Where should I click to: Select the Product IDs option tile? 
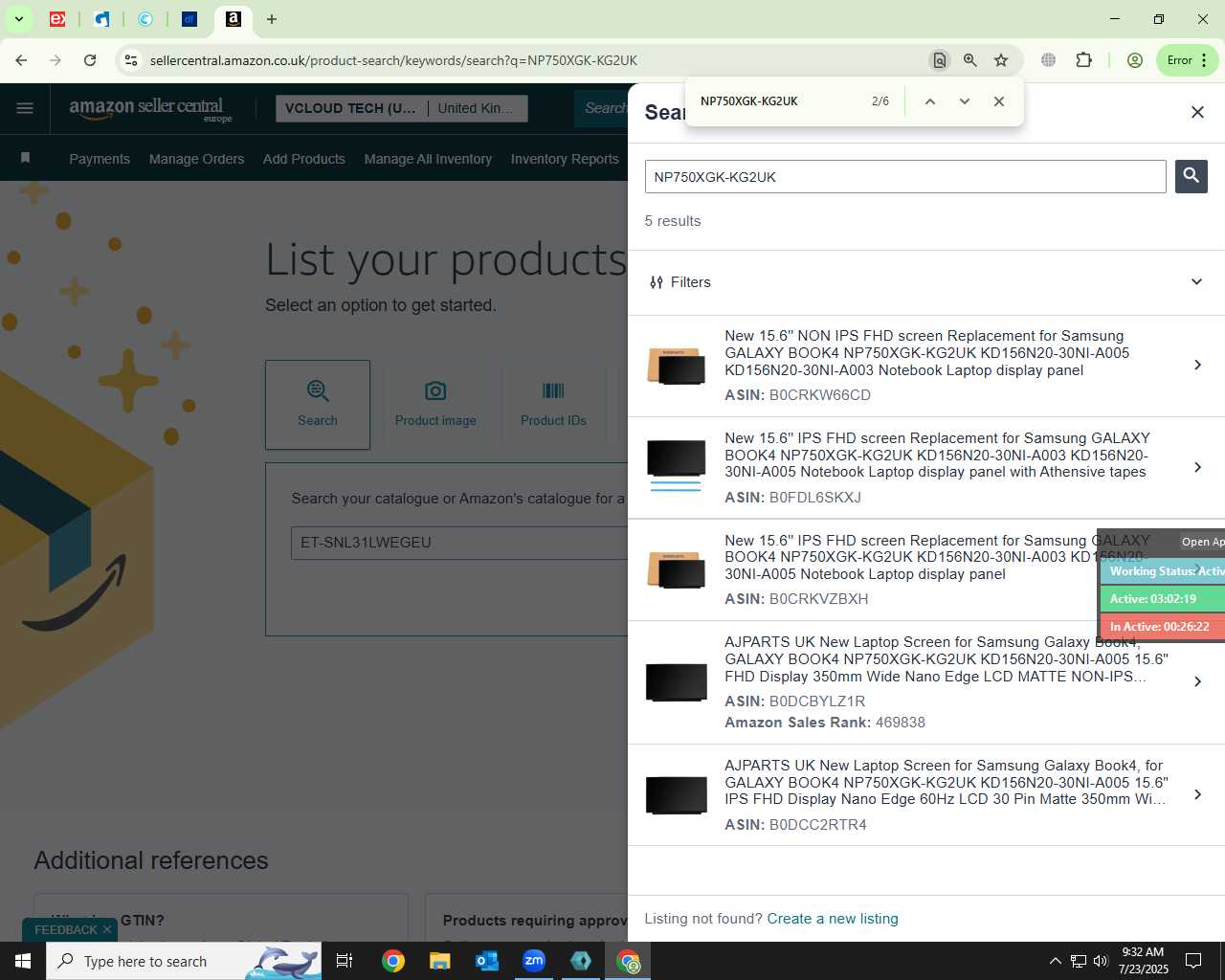click(x=553, y=405)
